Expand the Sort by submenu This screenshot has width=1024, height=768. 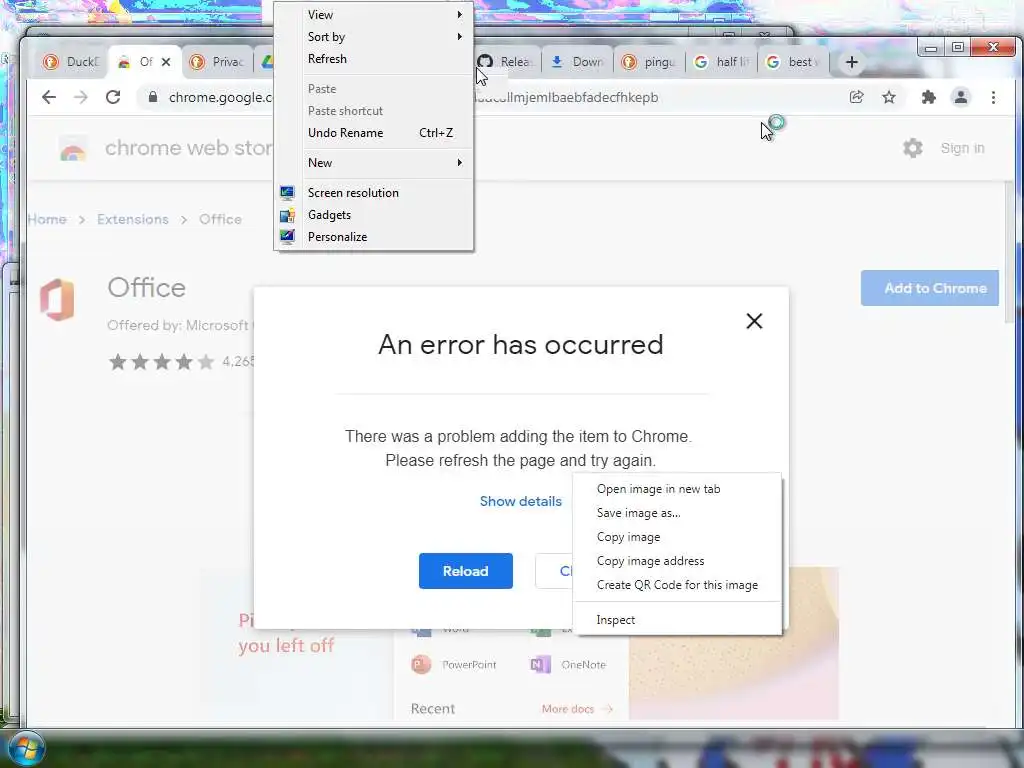coord(374,37)
